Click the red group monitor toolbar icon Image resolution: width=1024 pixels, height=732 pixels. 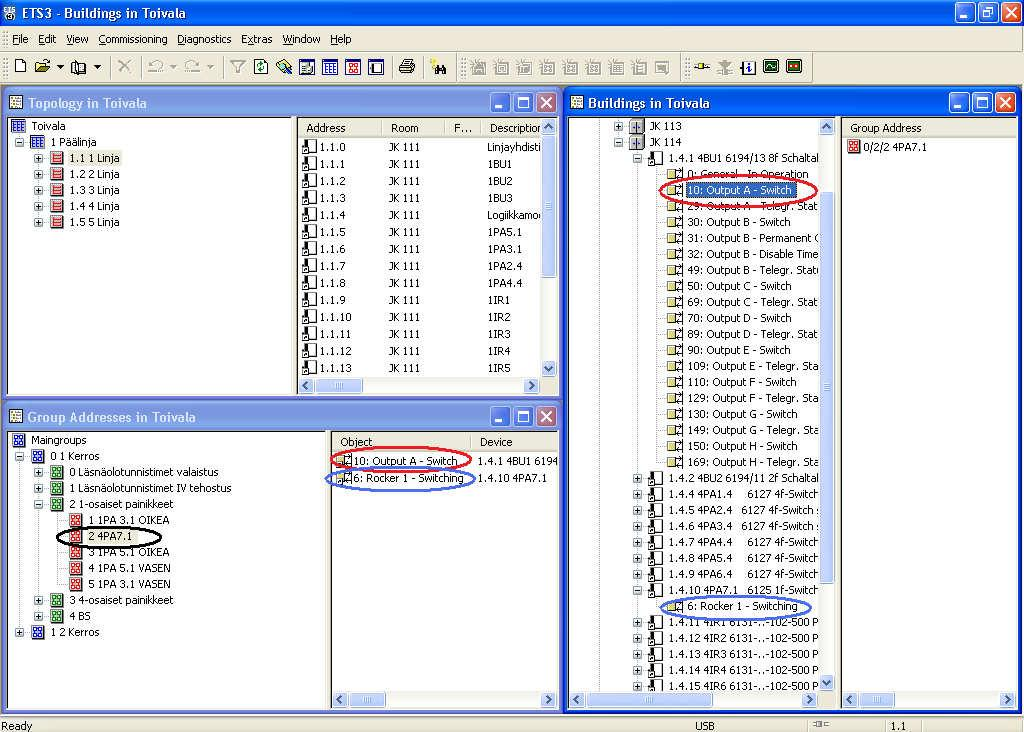pyautogui.click(x=794, y=67)
